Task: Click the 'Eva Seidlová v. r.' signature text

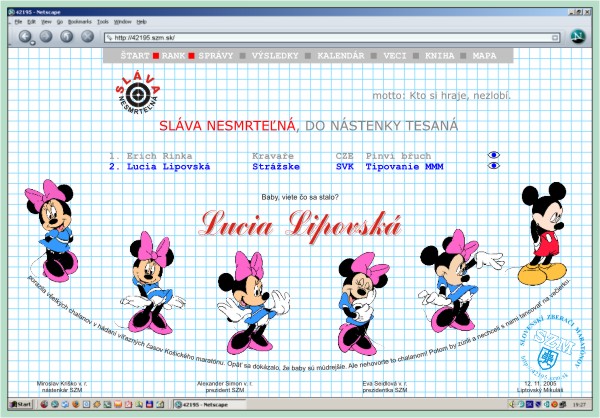Action: coord(385,383)
